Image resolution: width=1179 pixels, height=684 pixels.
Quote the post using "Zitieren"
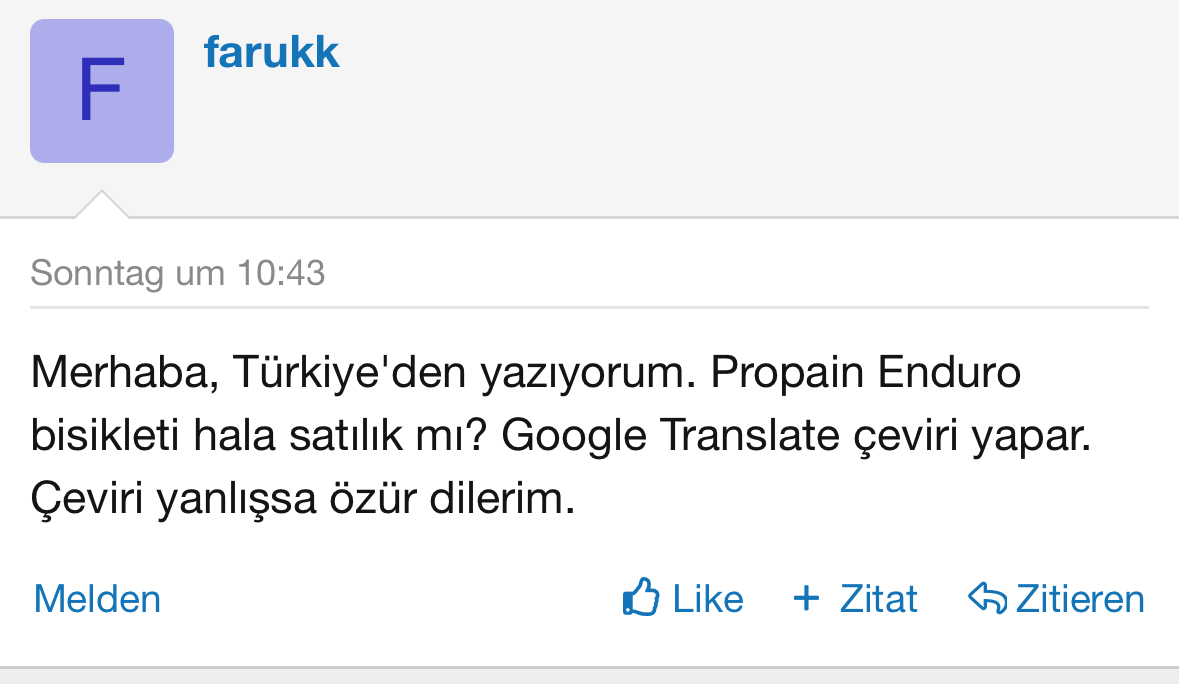click(x=1080, y=599)
